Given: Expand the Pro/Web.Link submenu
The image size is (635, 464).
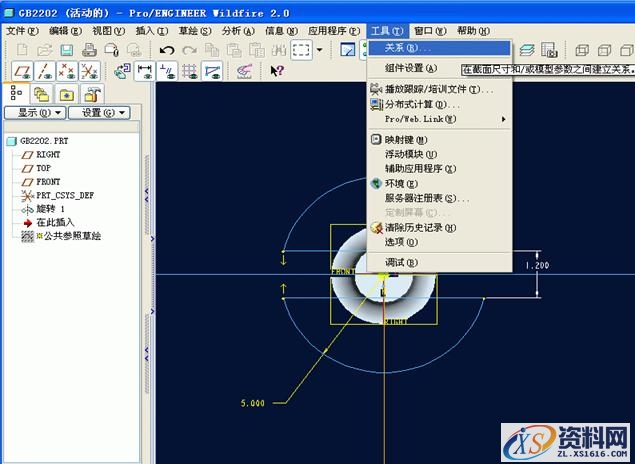Looking at the screenshot, I should 441,119.
